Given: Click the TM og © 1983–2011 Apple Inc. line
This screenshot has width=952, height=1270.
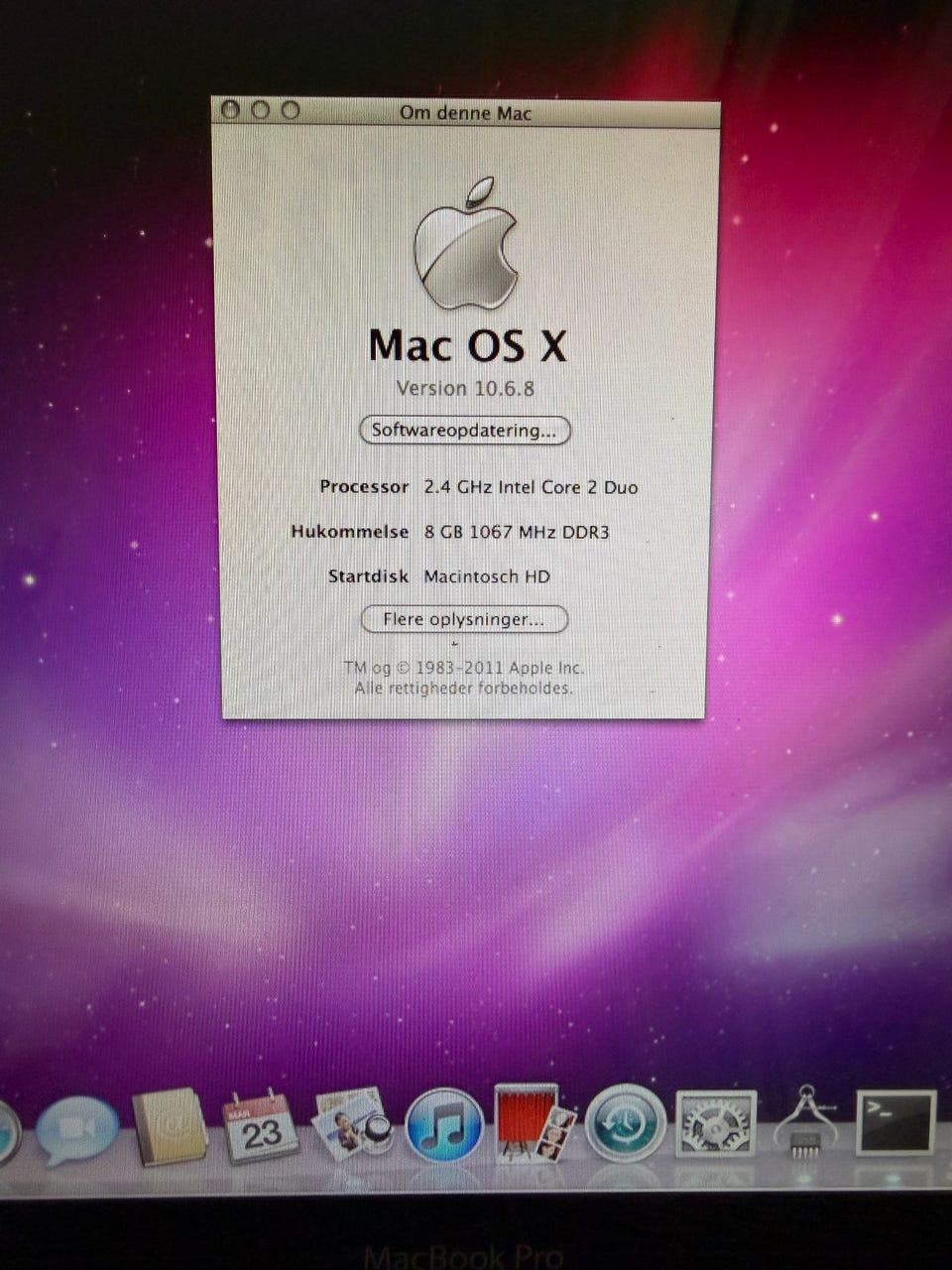Looking at the screenshot, I should (464, 668).
